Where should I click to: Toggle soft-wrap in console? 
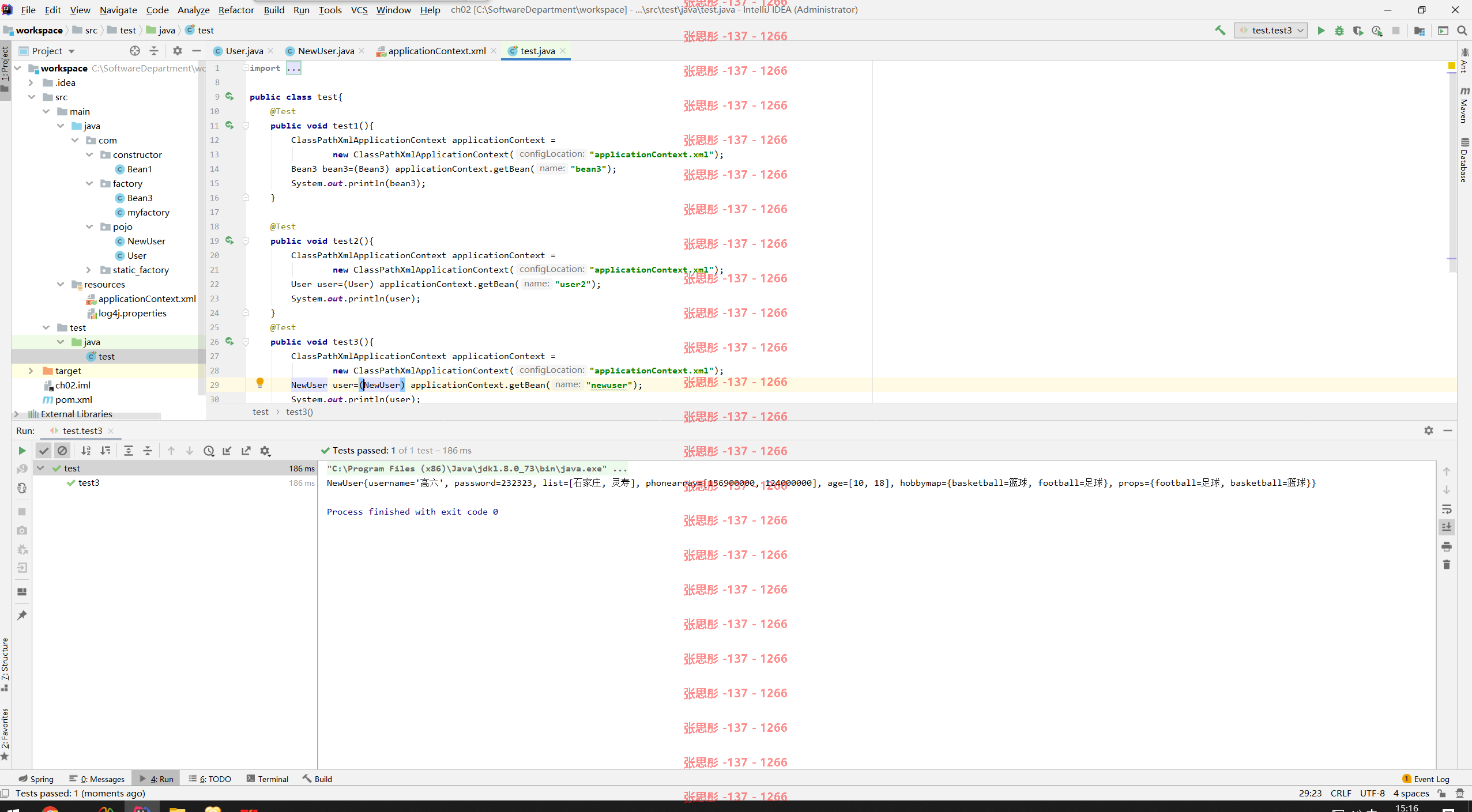(x=1447, y=509)
